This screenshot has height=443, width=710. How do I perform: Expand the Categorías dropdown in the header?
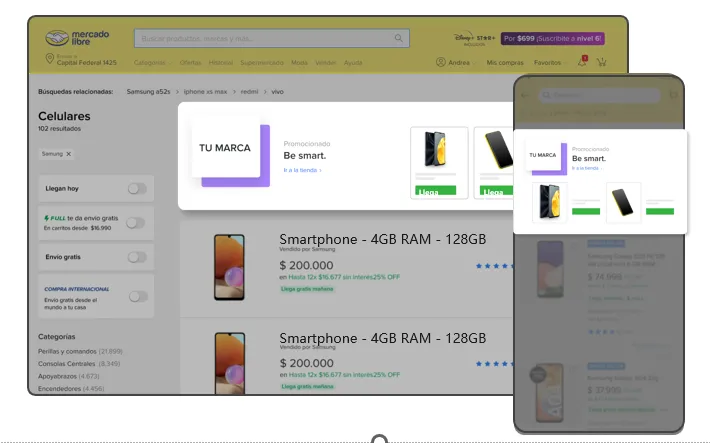pos(153,63)
